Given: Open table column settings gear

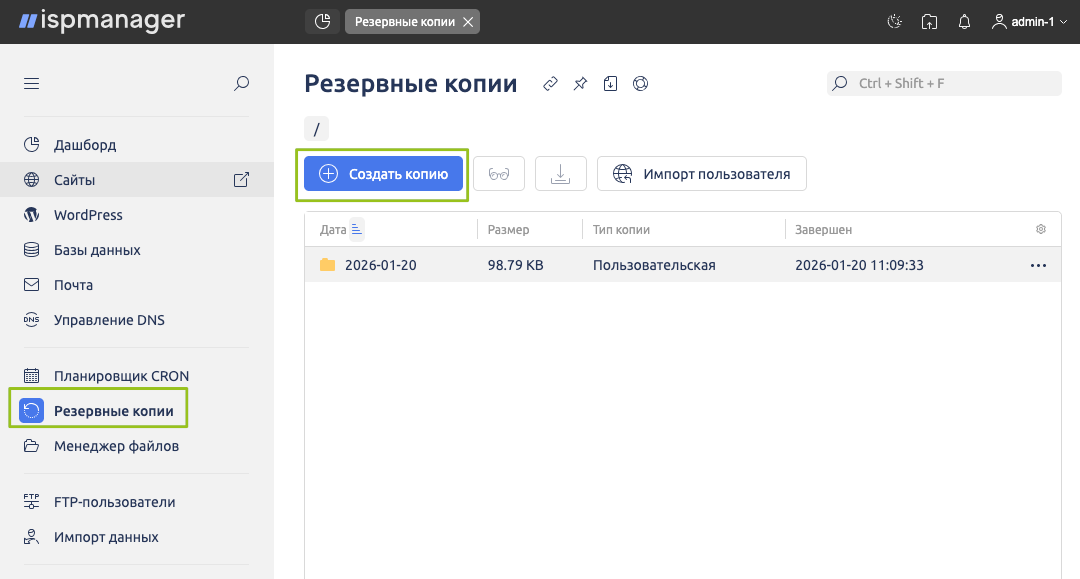Looking at the screenshot, I should (1041, 229).
